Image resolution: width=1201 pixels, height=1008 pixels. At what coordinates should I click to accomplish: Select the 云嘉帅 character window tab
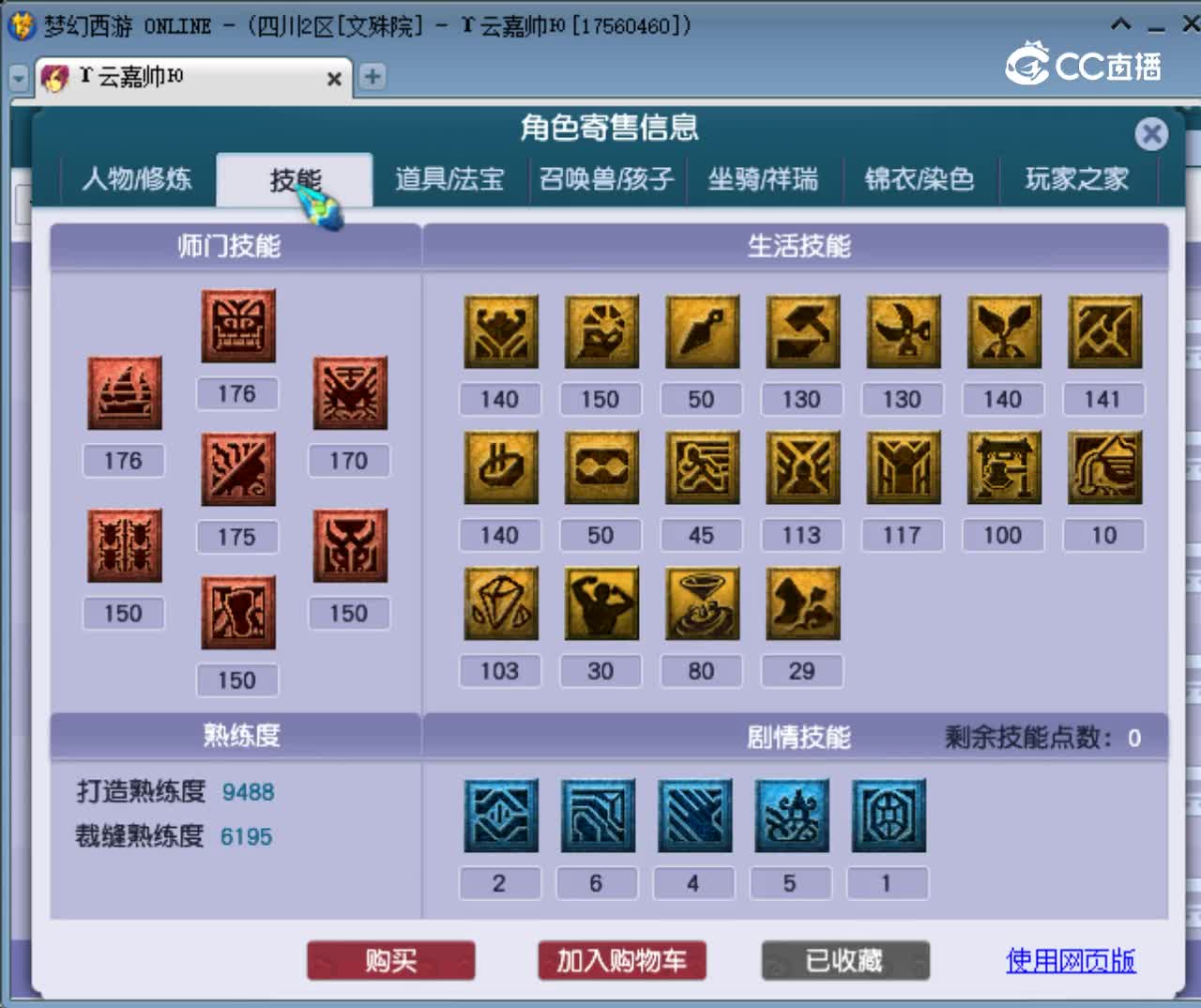pyautogui.click(x=192, y=77)
